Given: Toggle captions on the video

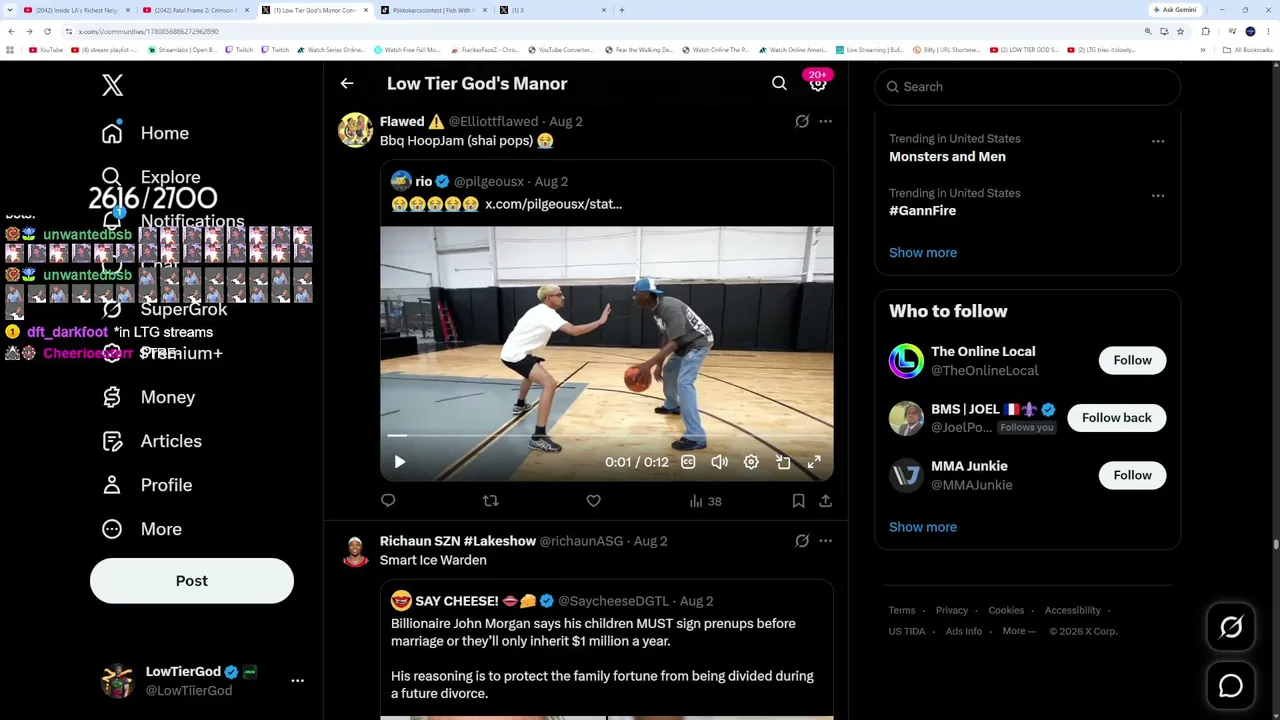Looking at the screenshot, I should (x=688, y=462).
